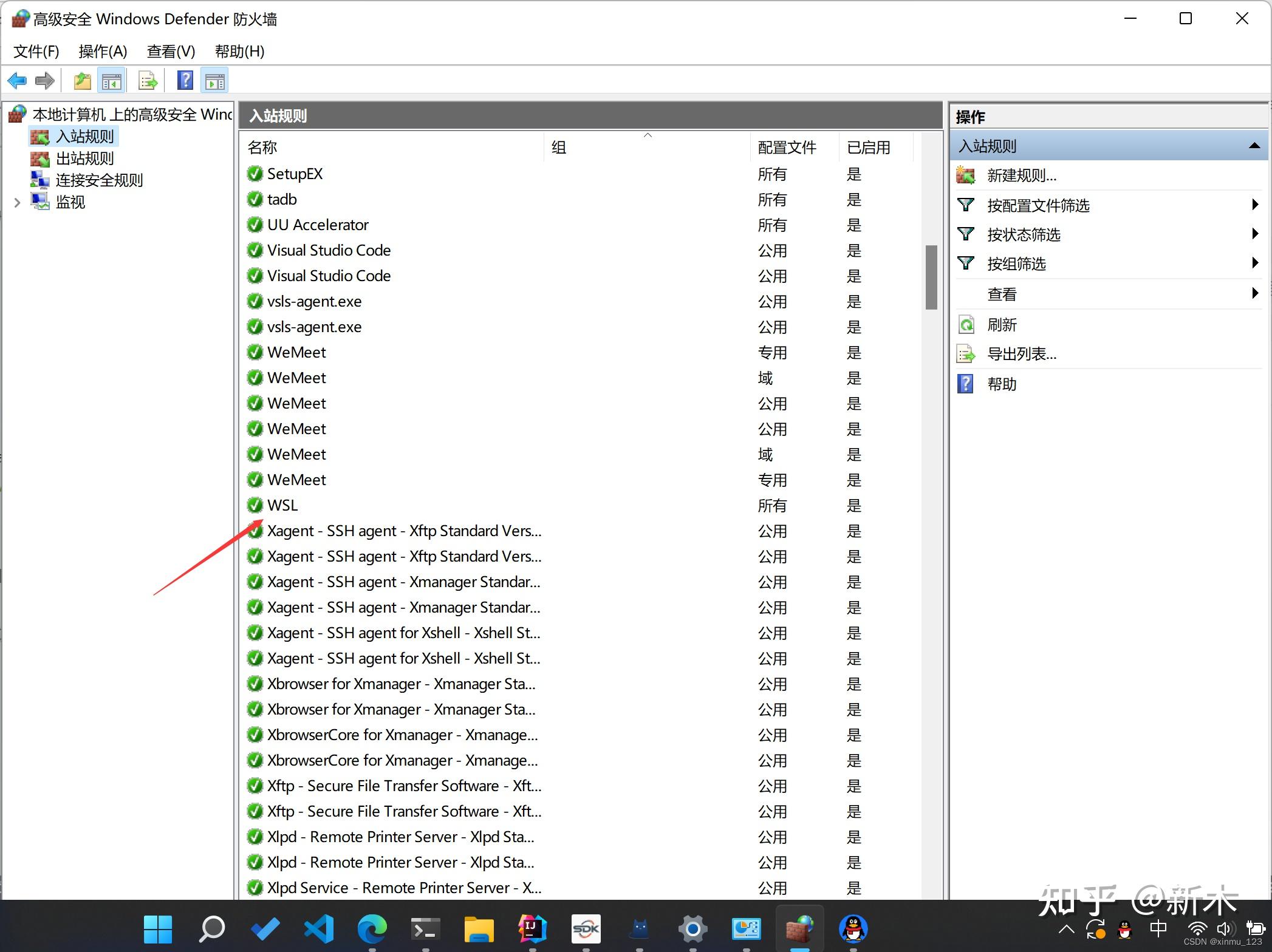Screen dimensions: 1272x952
Task: Select the WSL inbound rule row
Action: click(580, 505)
